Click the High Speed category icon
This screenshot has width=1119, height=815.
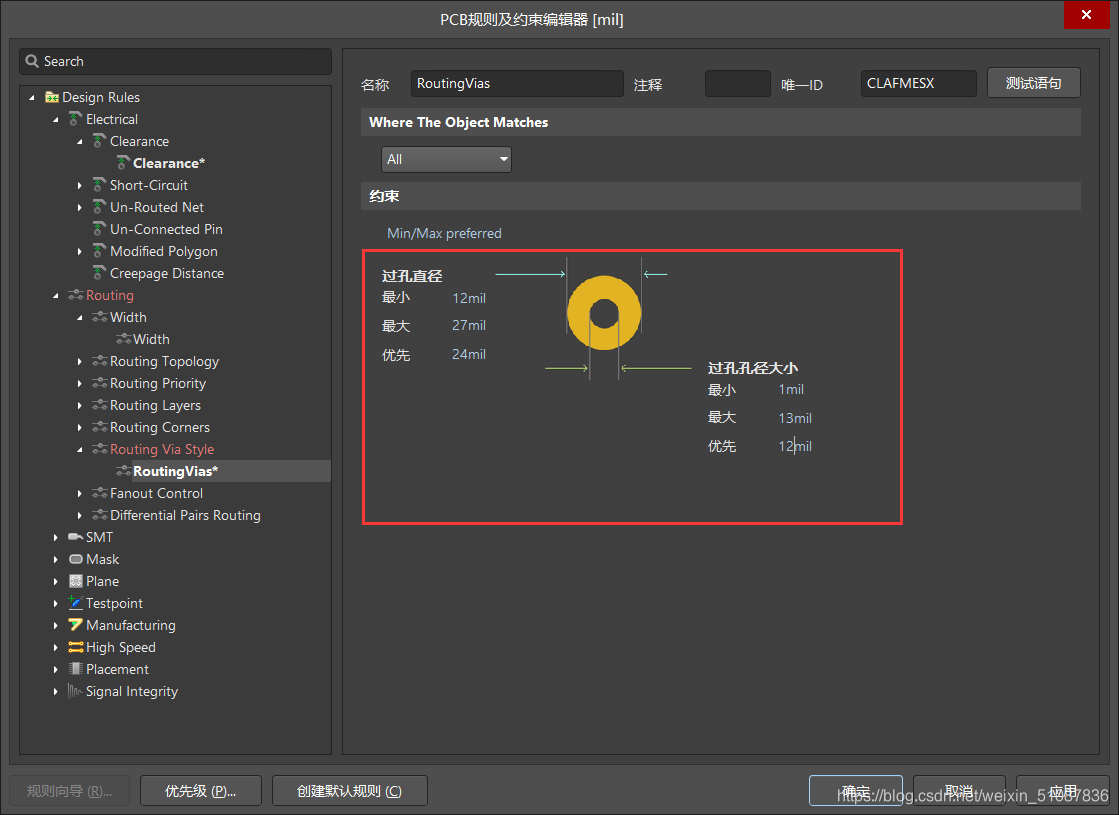pyautogui.click(x=76, y=647)
